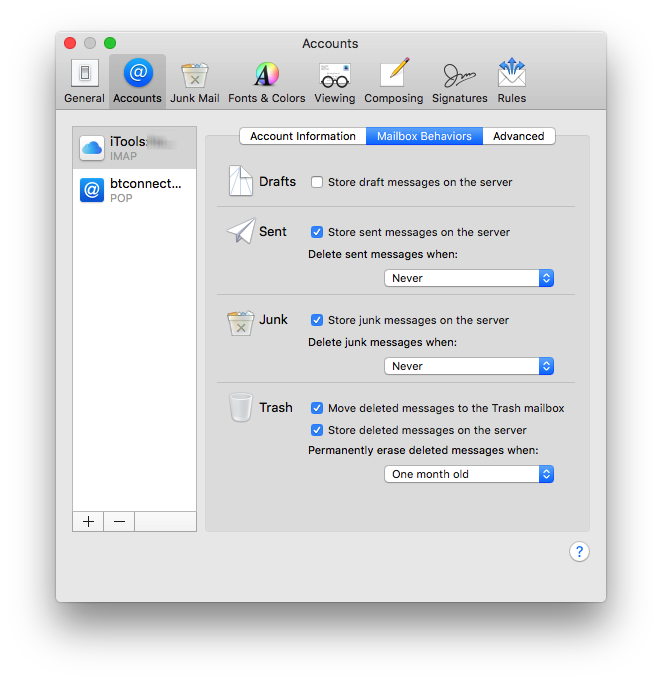Switch to the Advanced tab
The image size is (662, 682).
518,136
